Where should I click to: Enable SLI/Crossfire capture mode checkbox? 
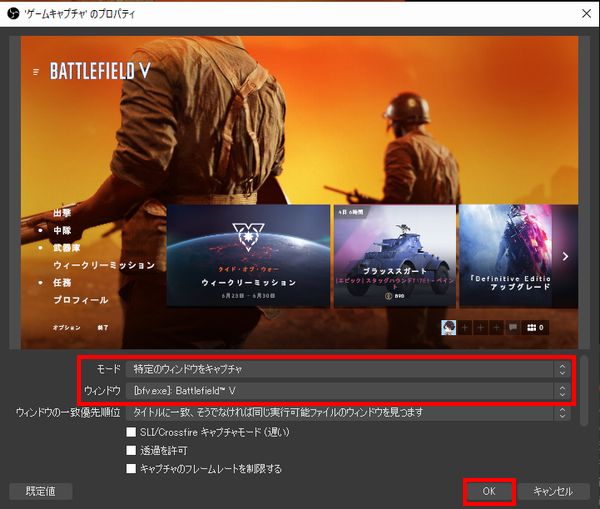(x=131, y=432)
